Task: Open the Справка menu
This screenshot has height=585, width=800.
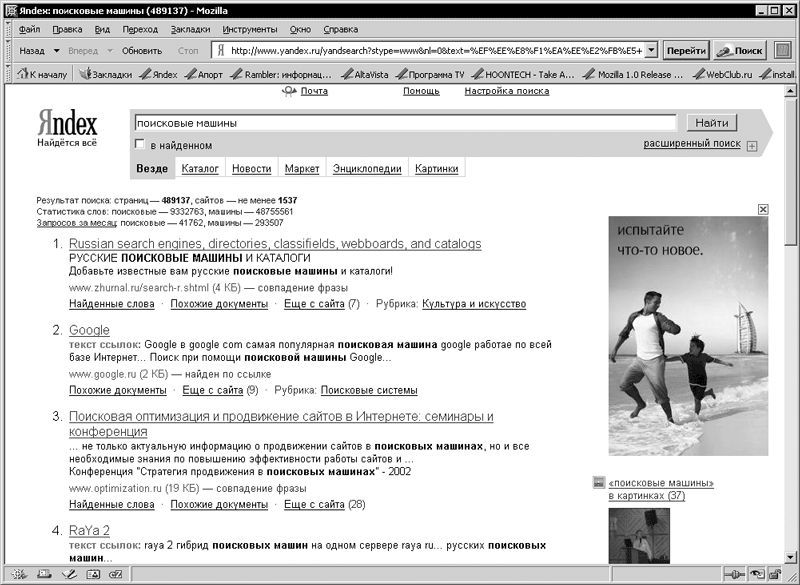Action: tap(340, 30)
